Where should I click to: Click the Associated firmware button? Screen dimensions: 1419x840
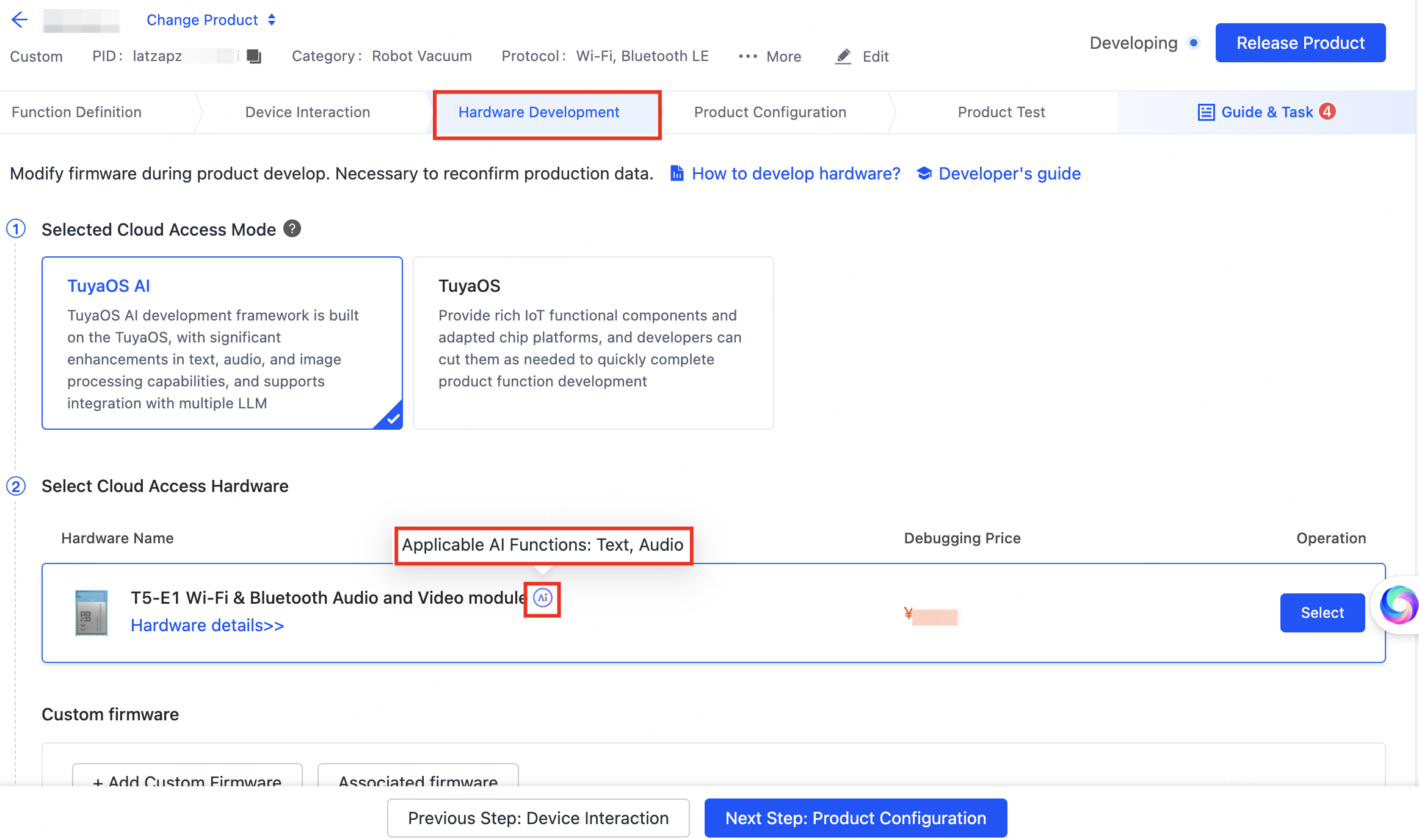click(418, 775)
